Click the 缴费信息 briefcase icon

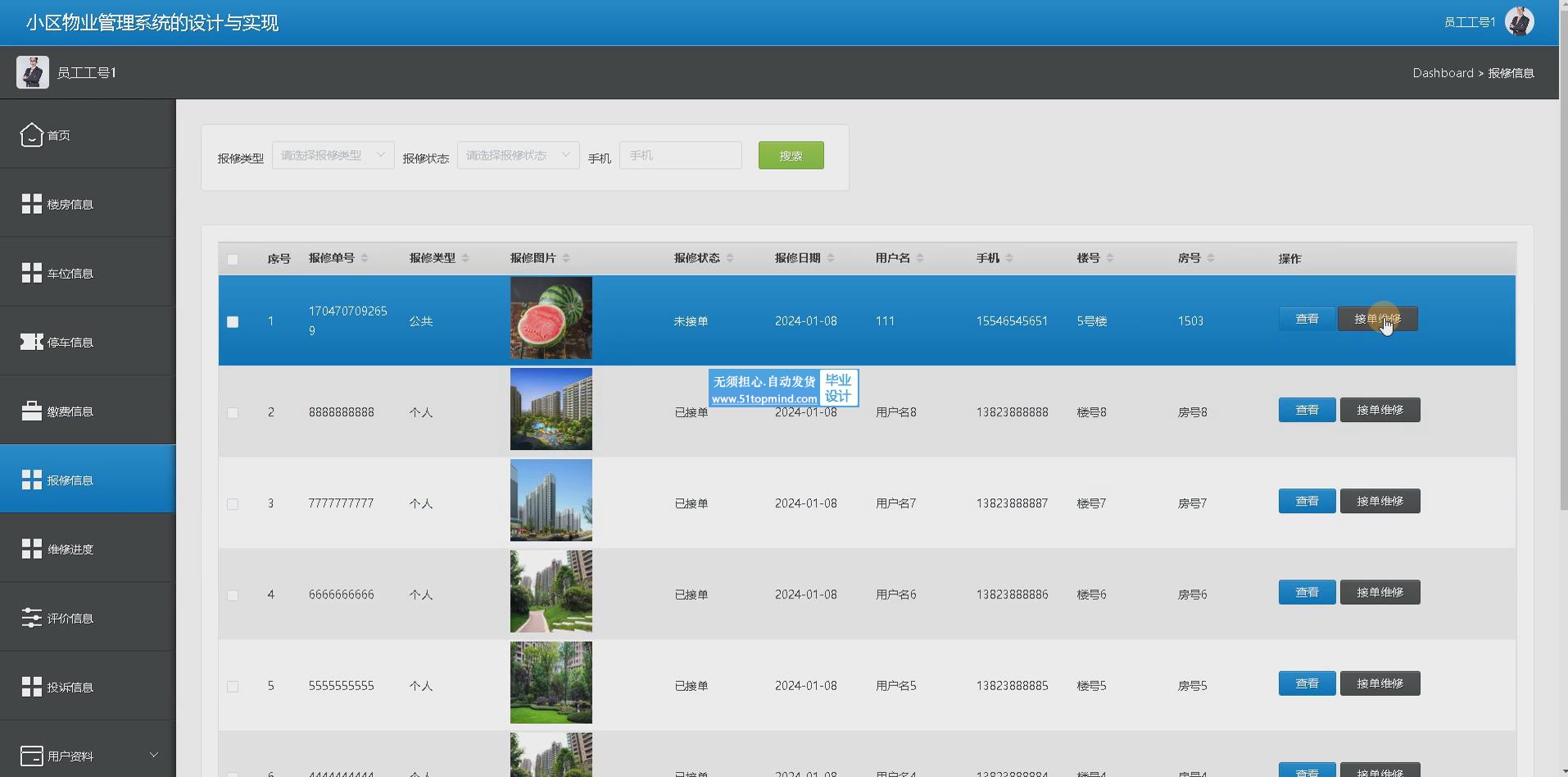click(31, 411)
